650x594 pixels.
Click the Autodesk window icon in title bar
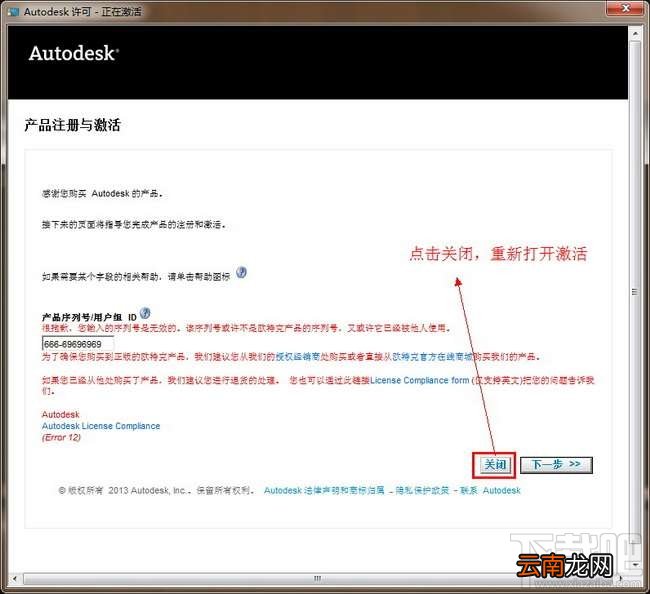14,12
